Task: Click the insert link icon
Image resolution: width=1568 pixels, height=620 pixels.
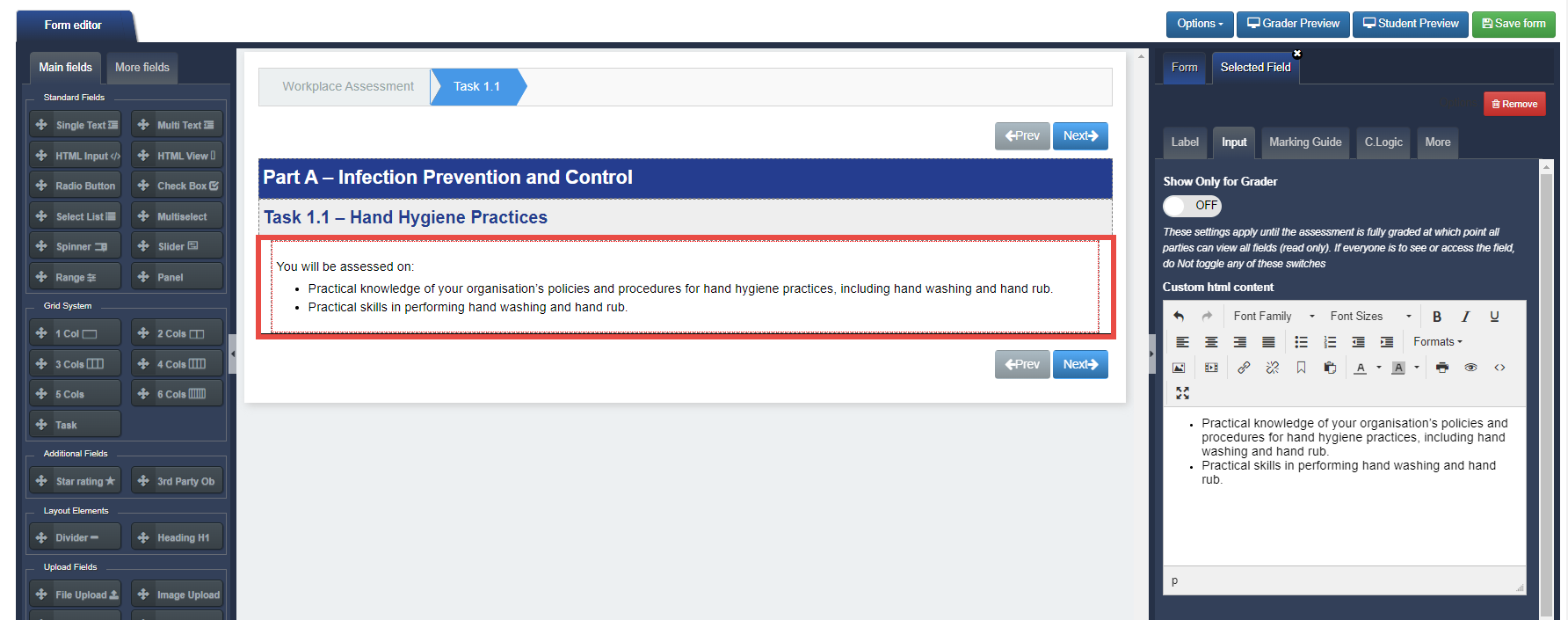Action: tap(1244, 368)
